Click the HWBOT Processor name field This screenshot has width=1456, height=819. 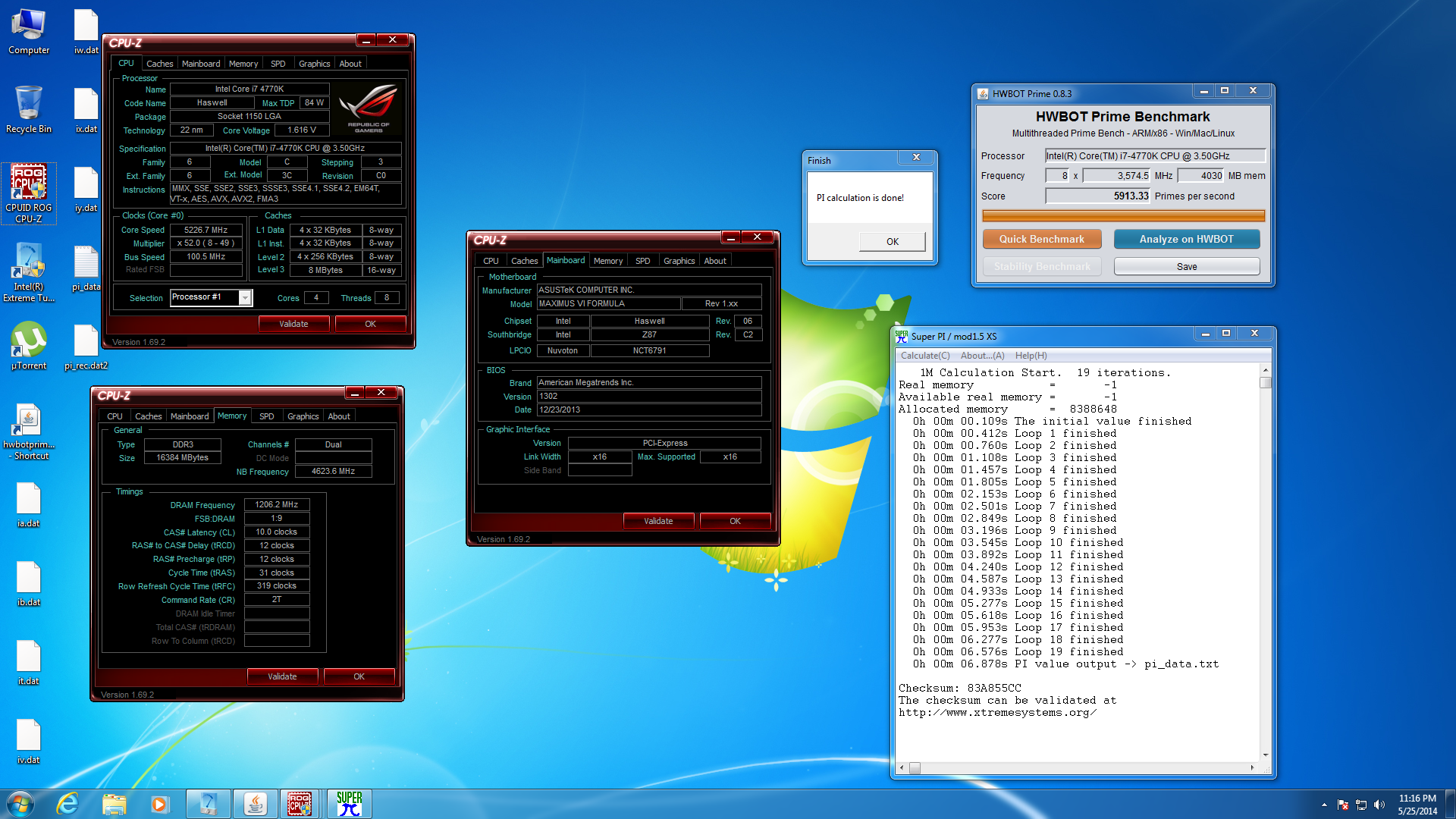[x=1155, y=156]
